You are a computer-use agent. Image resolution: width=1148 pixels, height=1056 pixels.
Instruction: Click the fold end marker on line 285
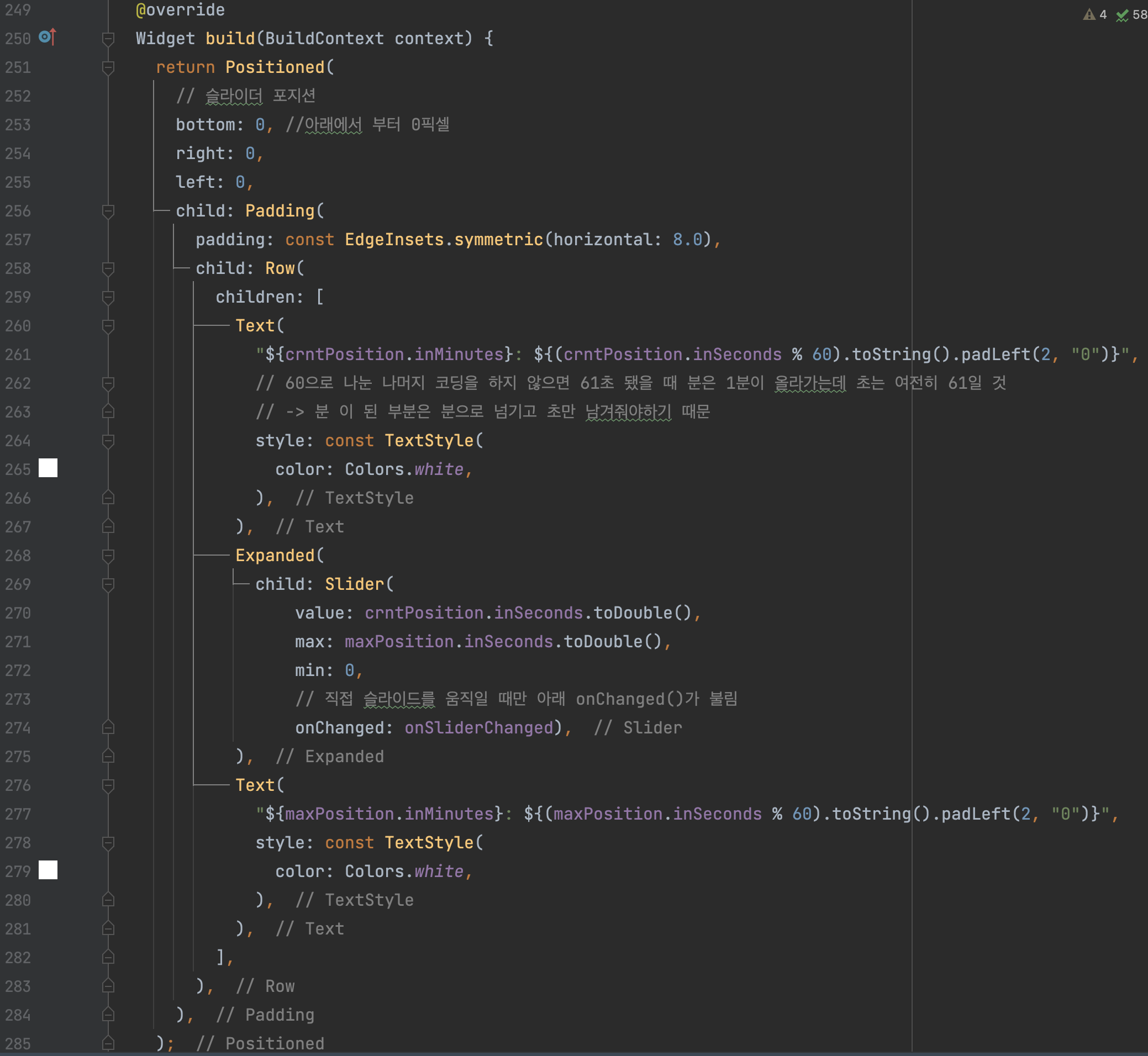[108, 1043]
